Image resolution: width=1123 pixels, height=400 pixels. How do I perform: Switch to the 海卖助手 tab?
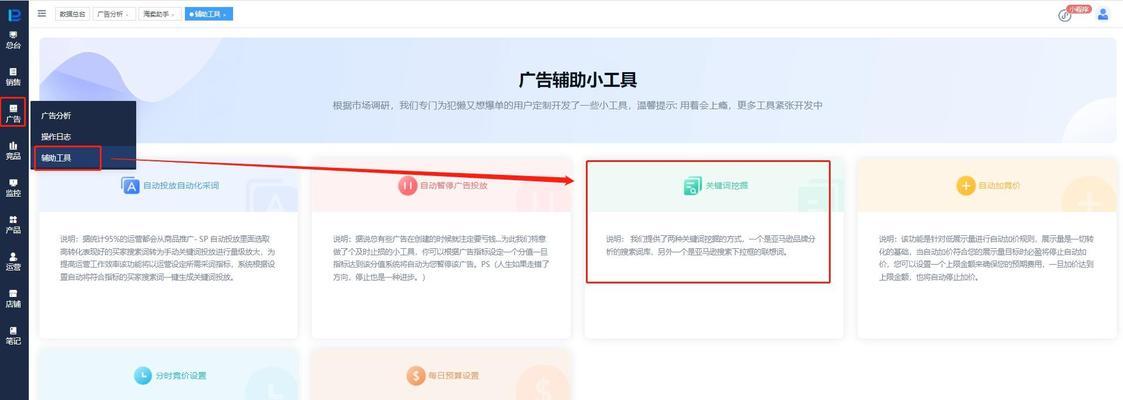pos(159,14)
